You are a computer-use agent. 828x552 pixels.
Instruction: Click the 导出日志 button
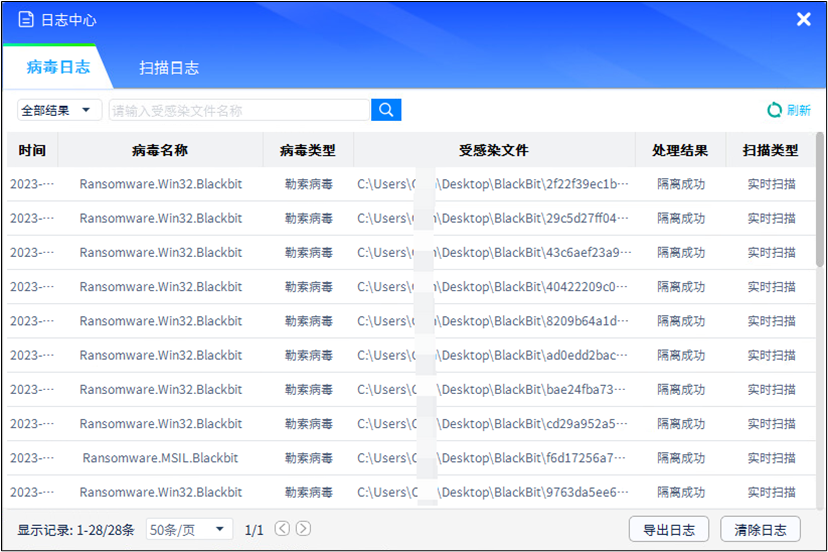point(669,530)
